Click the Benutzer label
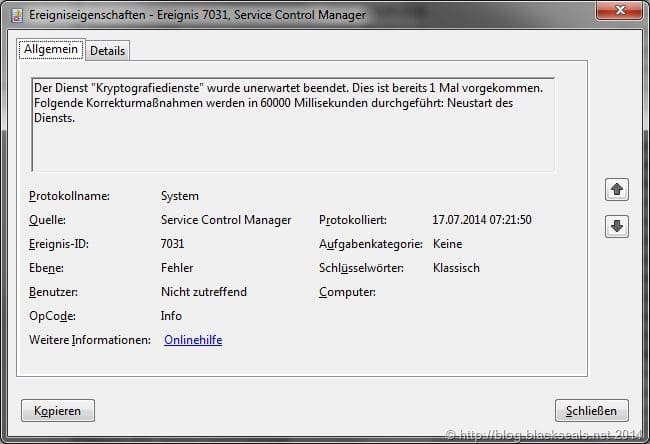The height and width of the screenshot is (444, 650). click(53, 292)
